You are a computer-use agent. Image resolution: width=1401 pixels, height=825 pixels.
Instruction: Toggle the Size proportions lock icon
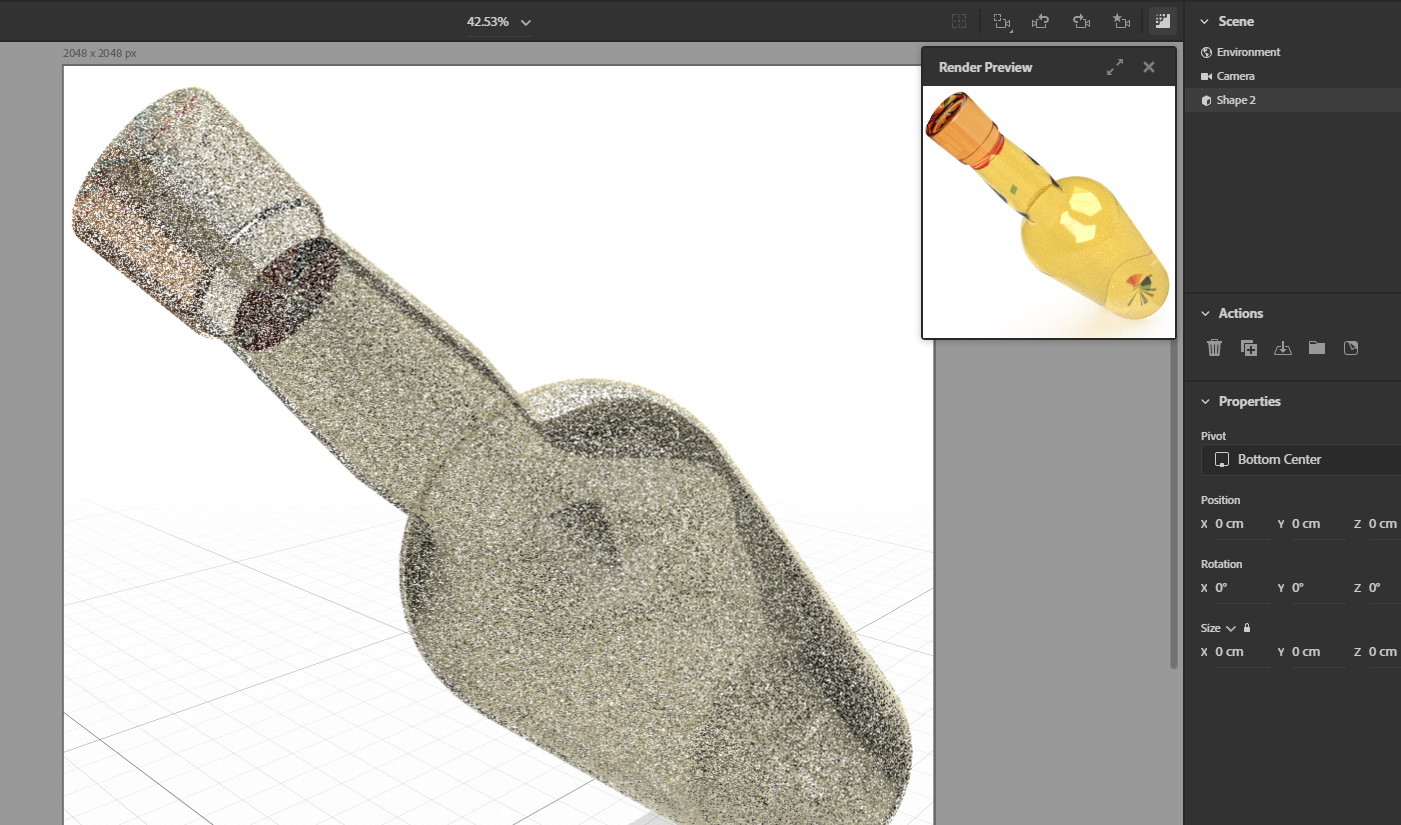1247,628
